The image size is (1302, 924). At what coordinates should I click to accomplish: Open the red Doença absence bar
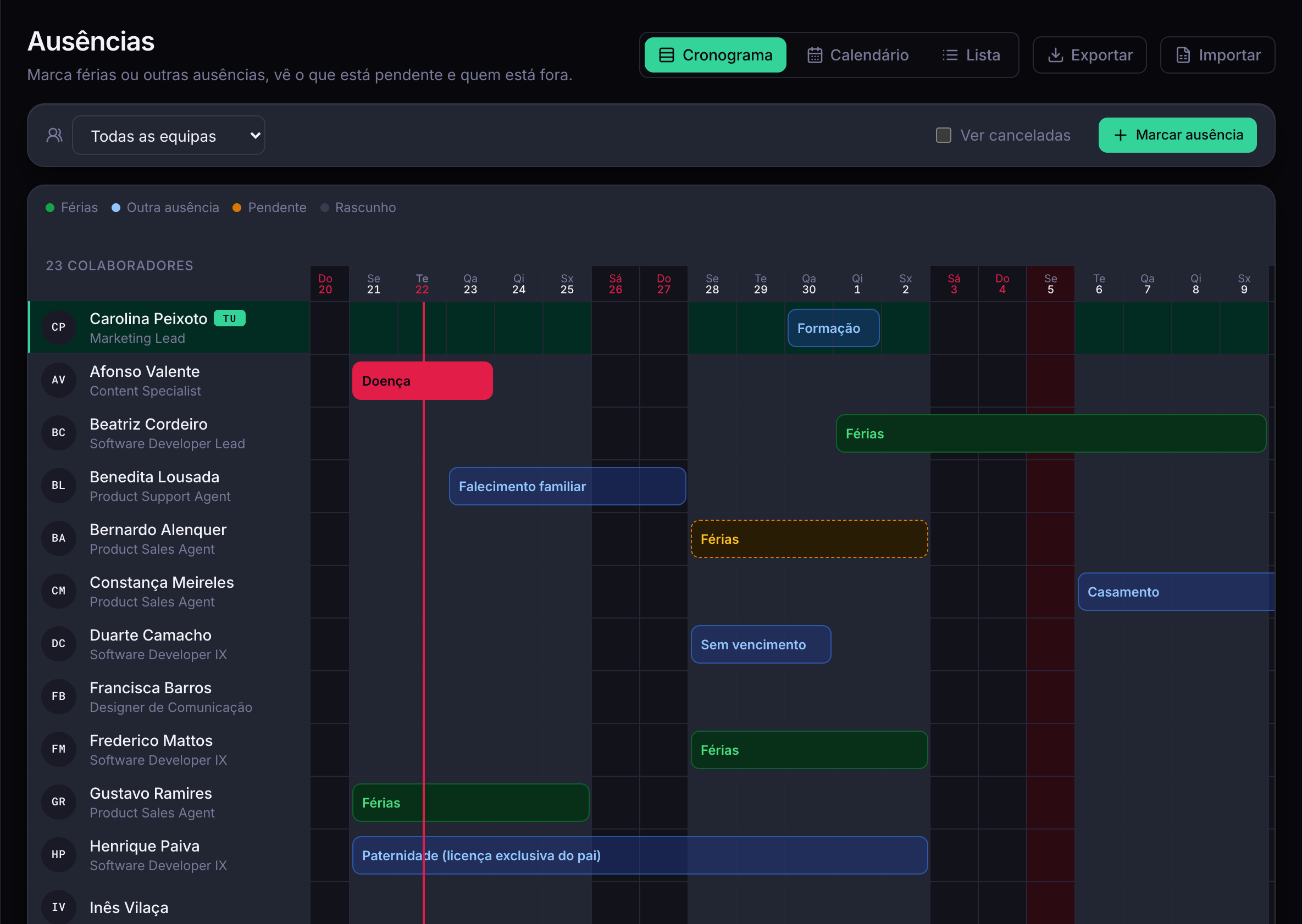click(x=422, y=381)
